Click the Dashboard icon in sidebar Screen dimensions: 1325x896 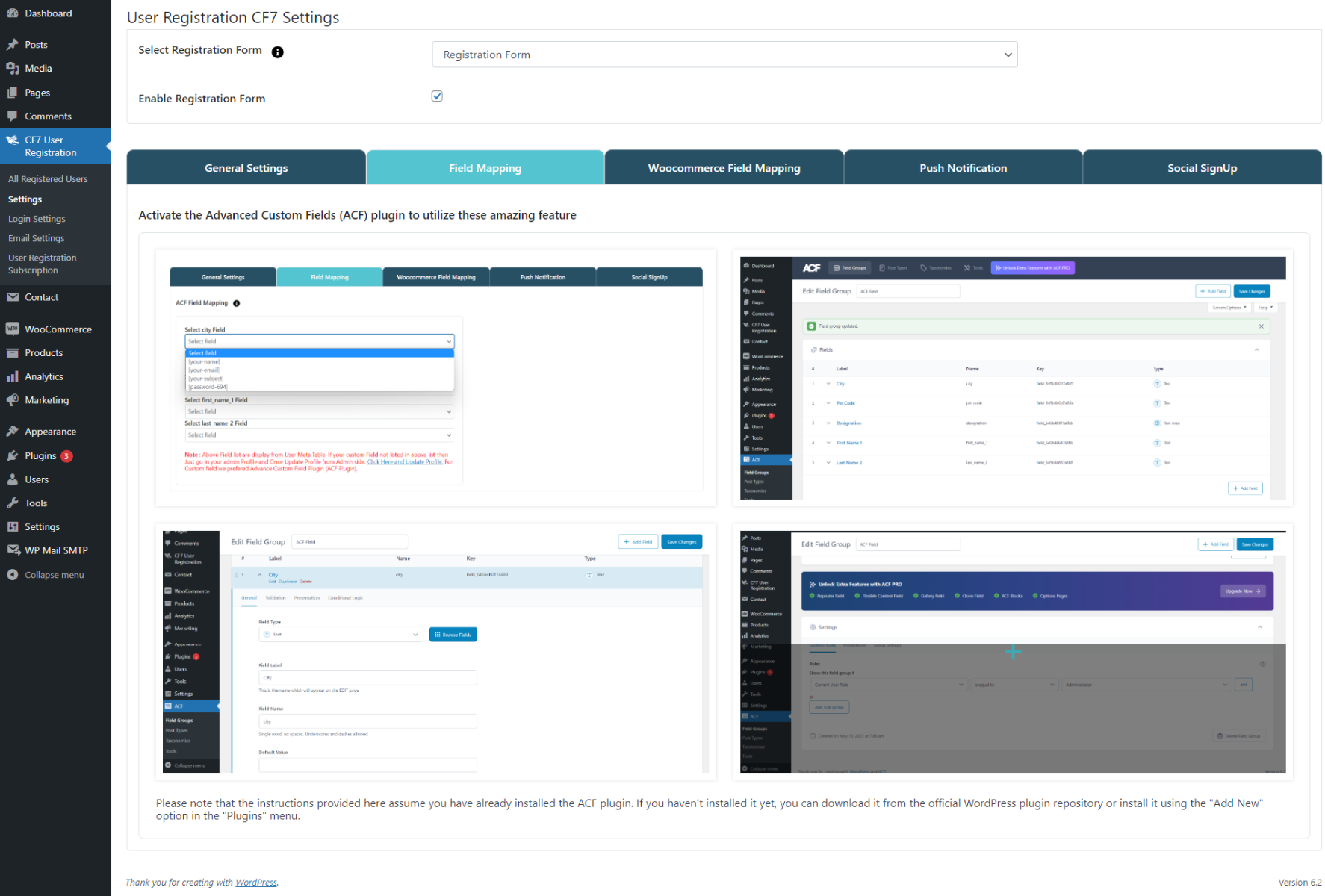[x=13, y=13]
